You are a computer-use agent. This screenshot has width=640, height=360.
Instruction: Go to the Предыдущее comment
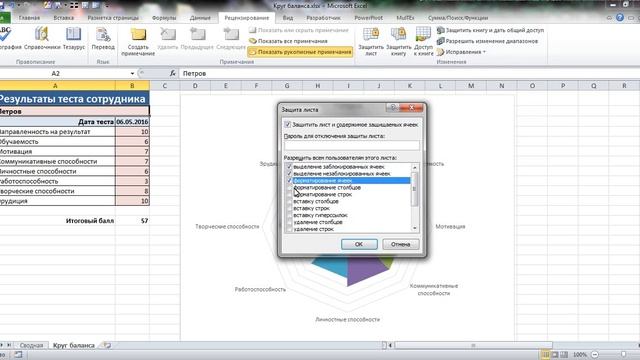pos(197,39)
